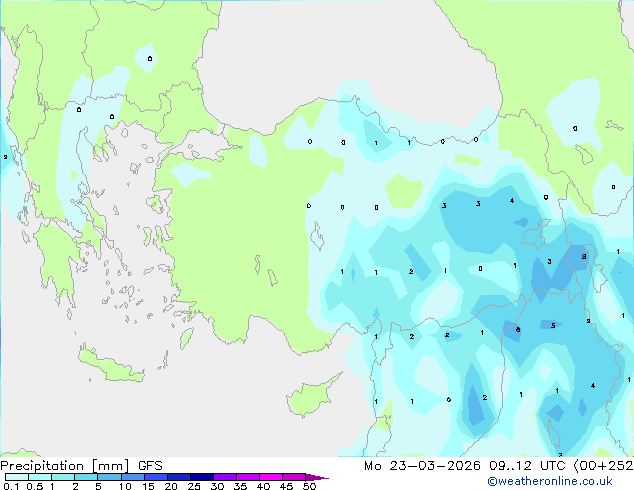The height and width of the screenshot is (490, 634).
Task: Click the "30" legend scale label
Action: 217,486
